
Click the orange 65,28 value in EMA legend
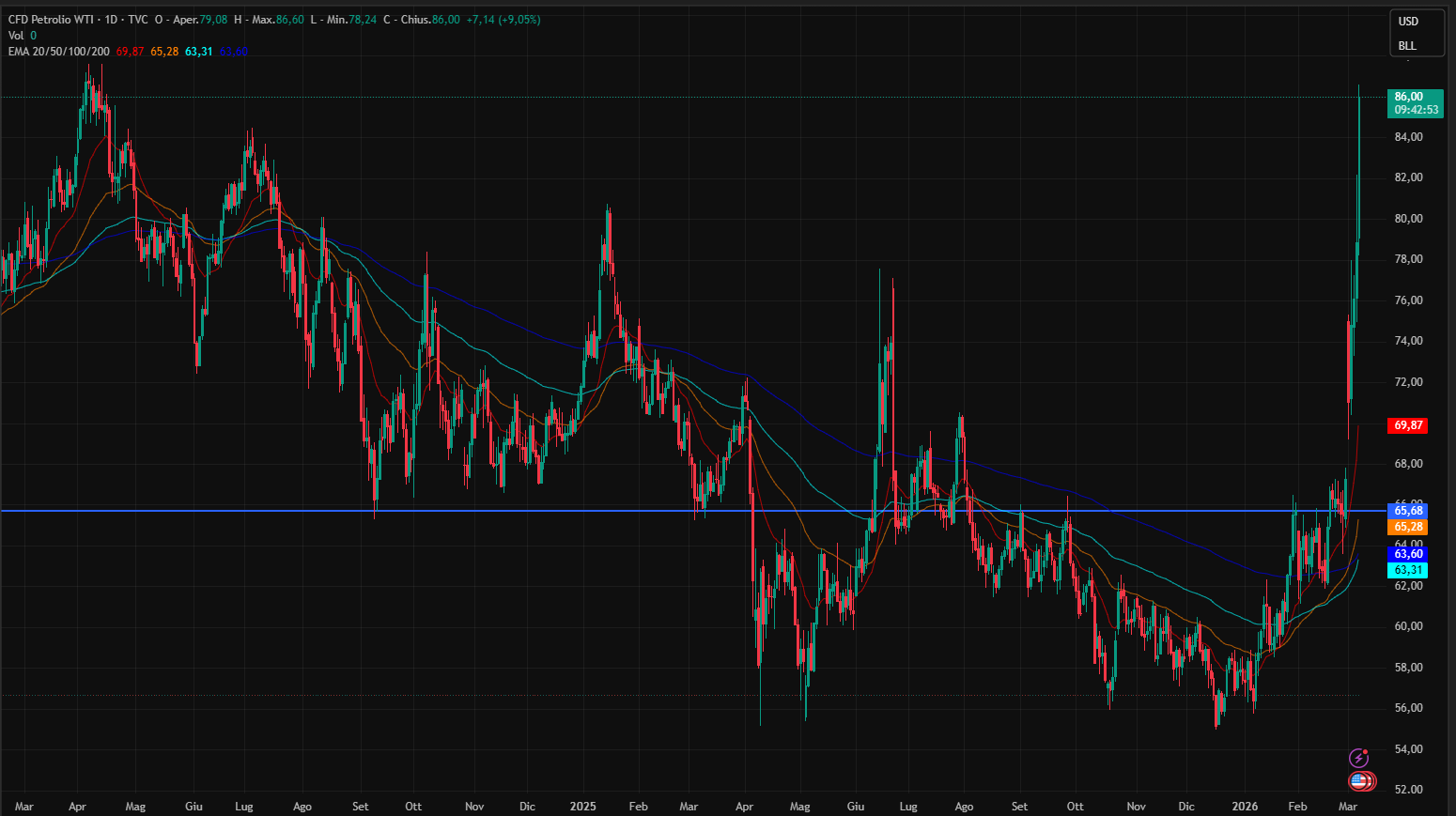tap(164, 52)
